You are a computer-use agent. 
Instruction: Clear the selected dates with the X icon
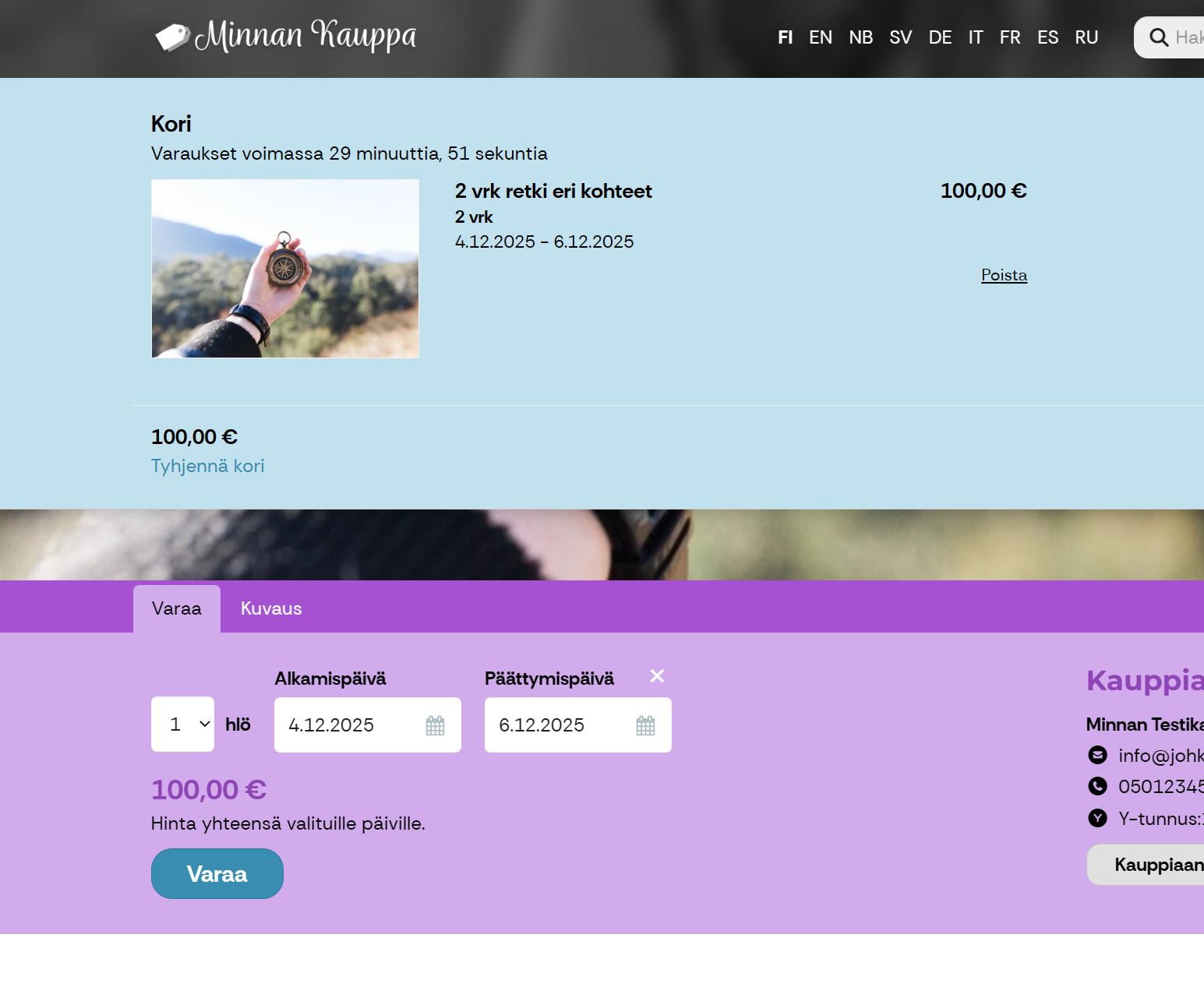click(657, 676)
